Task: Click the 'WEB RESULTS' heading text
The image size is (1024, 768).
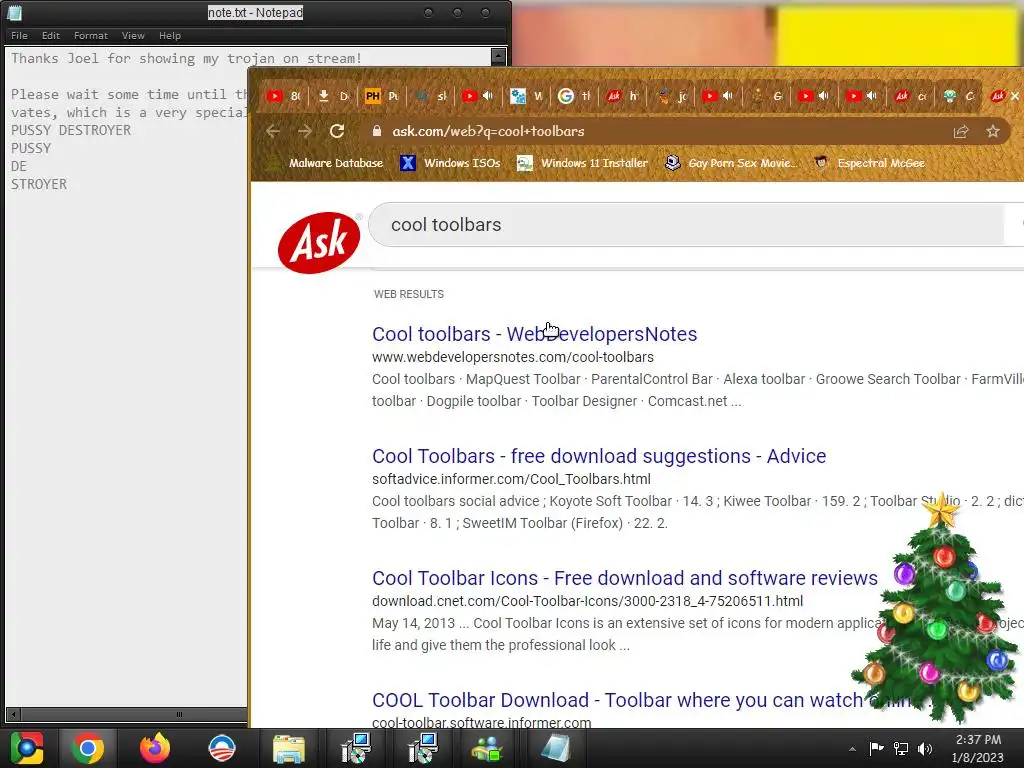Action: click(x=409, y=295)
